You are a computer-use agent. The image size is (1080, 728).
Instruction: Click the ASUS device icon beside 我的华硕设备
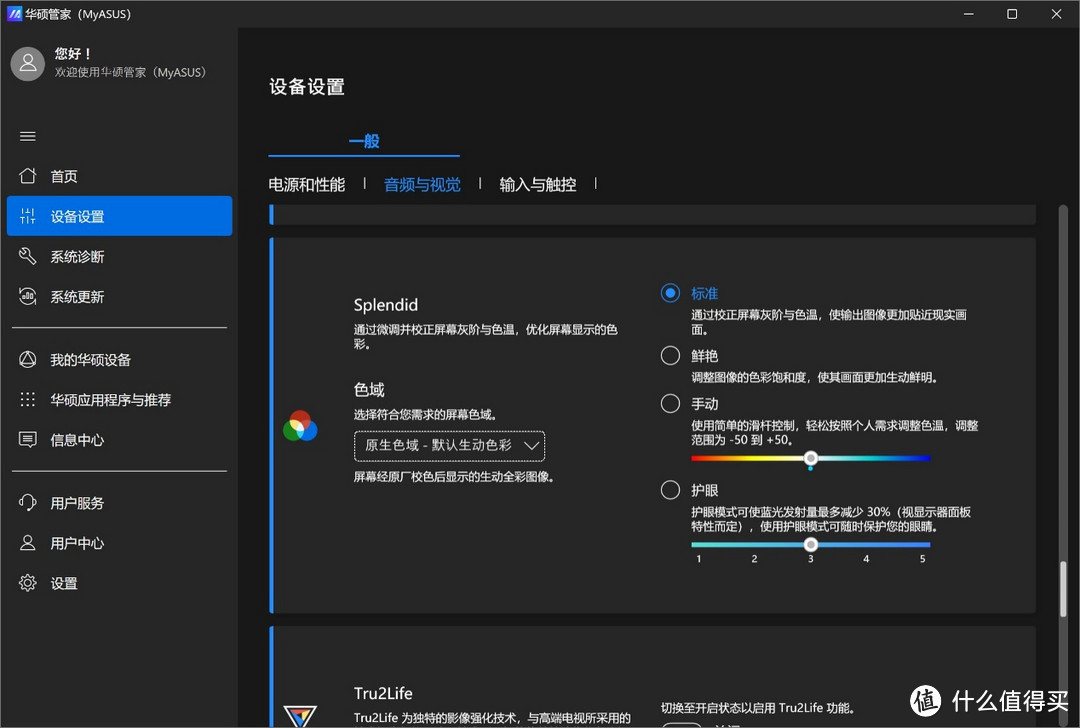click(28, 360)
